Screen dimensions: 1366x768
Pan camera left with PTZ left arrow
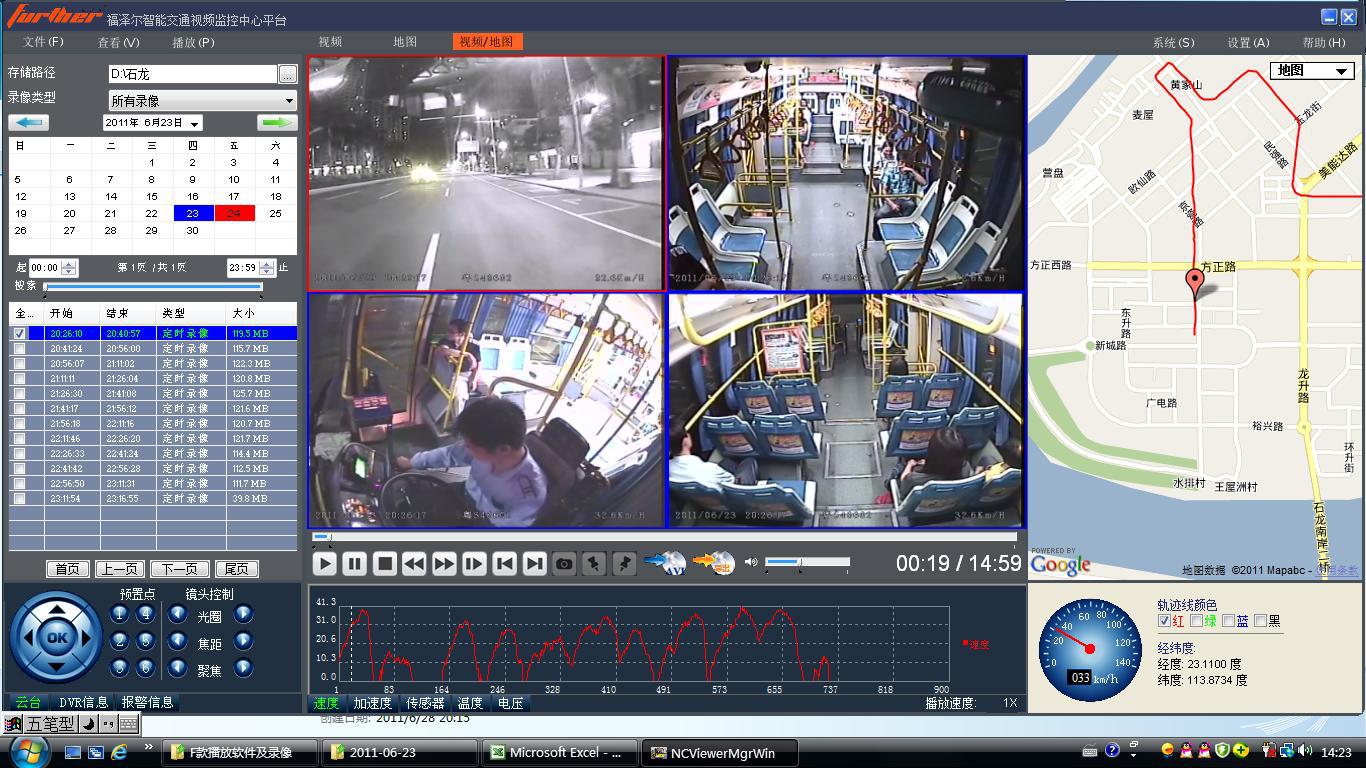click(28, 637)
